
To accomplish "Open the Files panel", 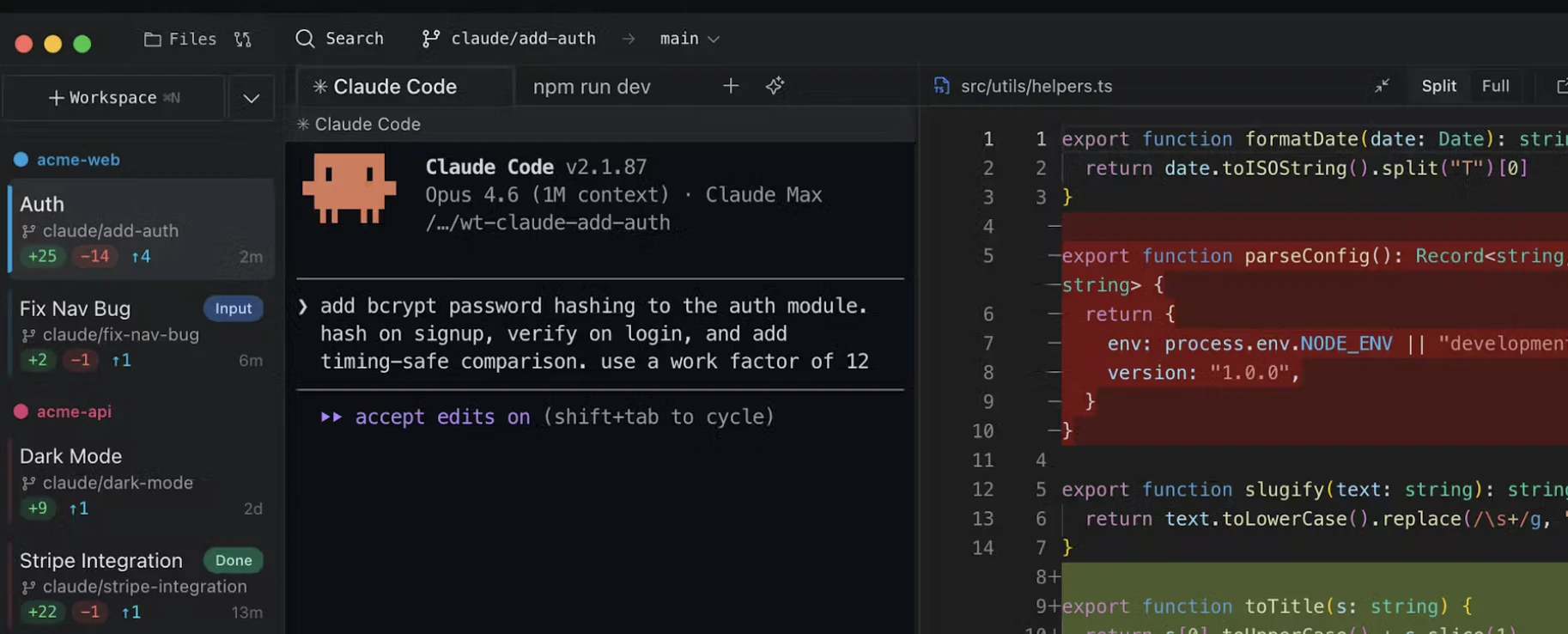I will 180,39.
